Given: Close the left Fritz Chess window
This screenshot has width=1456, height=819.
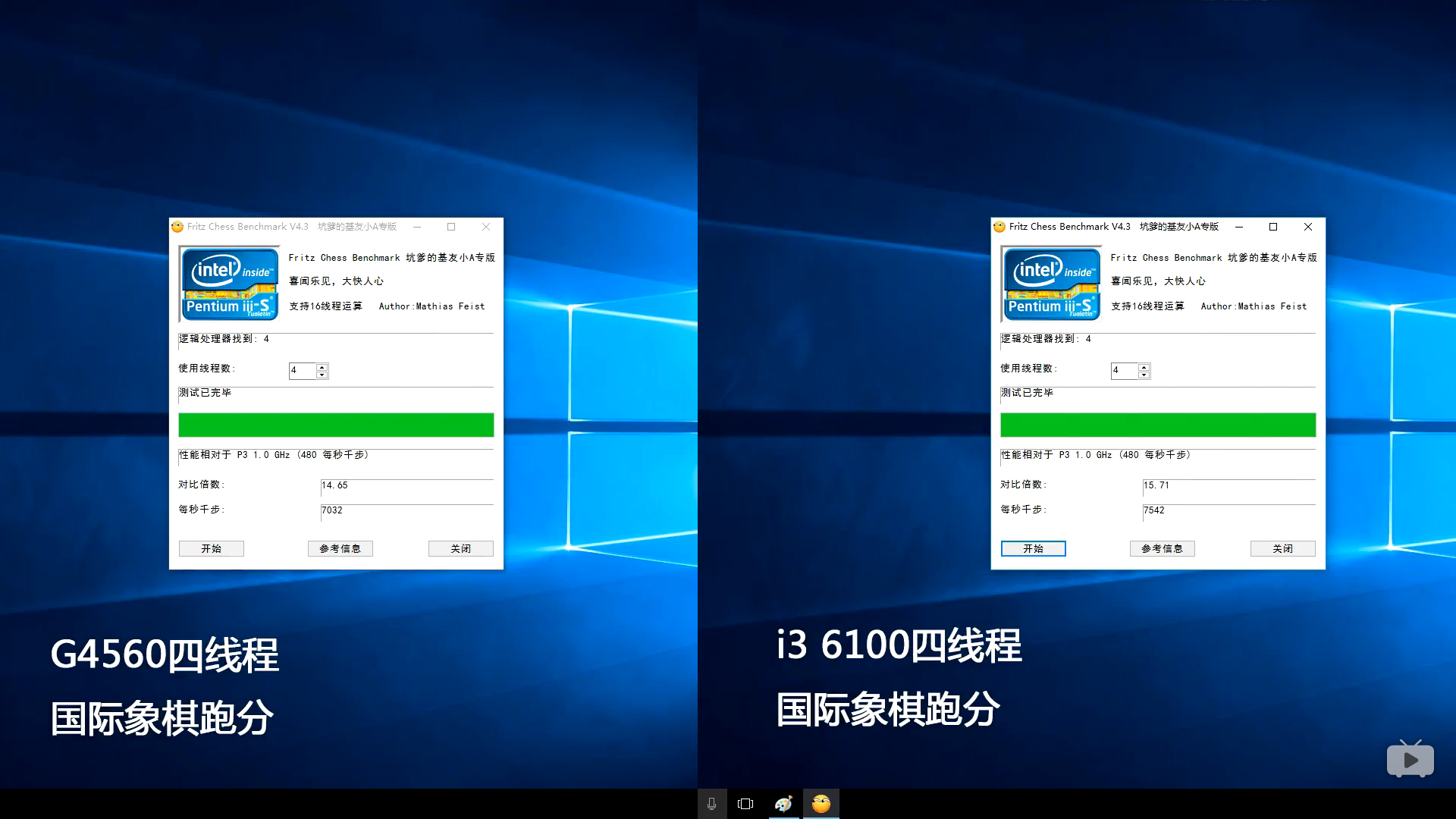Looking at the screenshot, I should click(x=486, y=227).
